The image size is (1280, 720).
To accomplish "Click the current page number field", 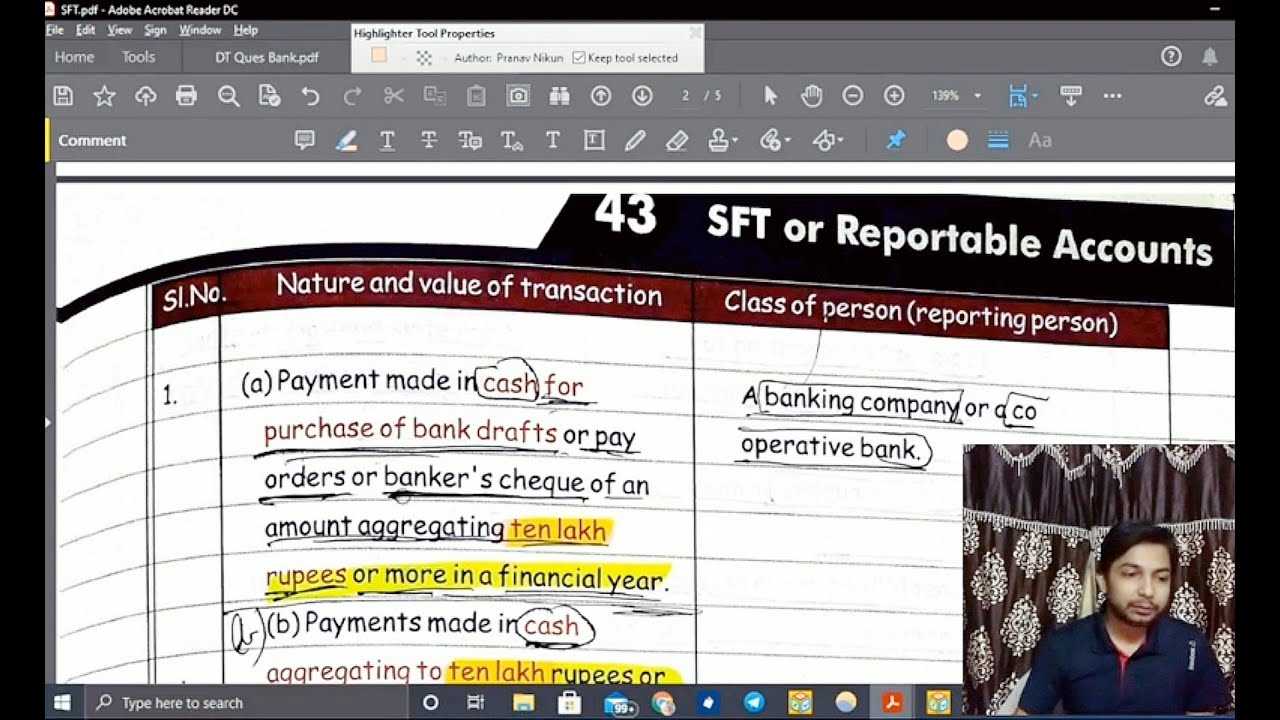I will tap(686, 96).
